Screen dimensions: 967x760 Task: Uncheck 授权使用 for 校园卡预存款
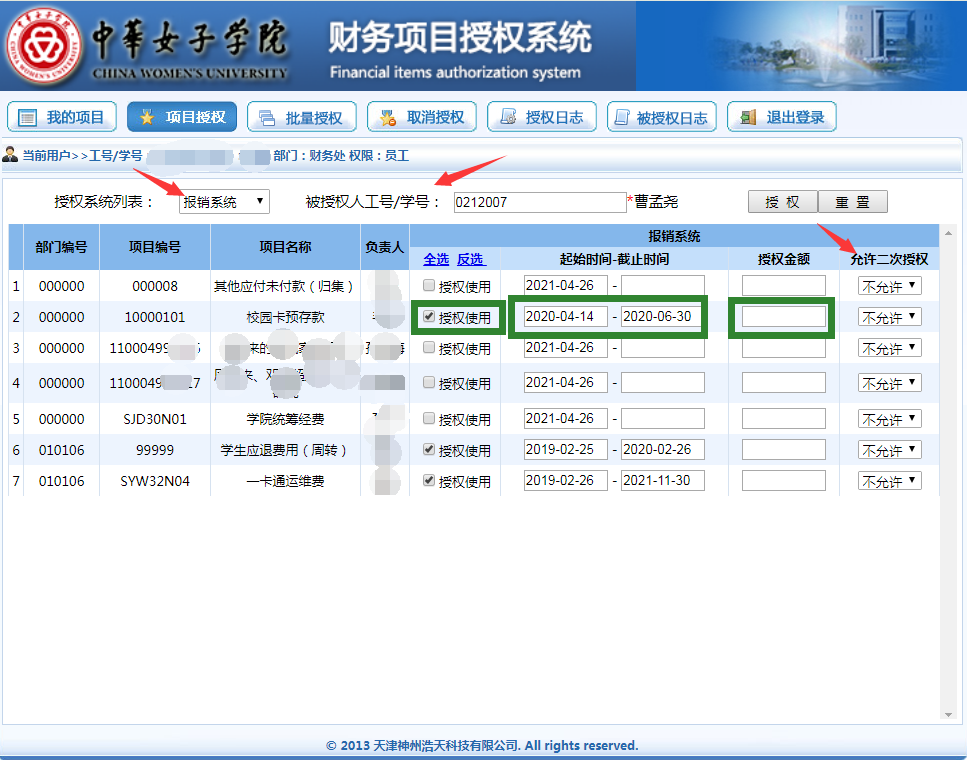(x=426, y=316)
